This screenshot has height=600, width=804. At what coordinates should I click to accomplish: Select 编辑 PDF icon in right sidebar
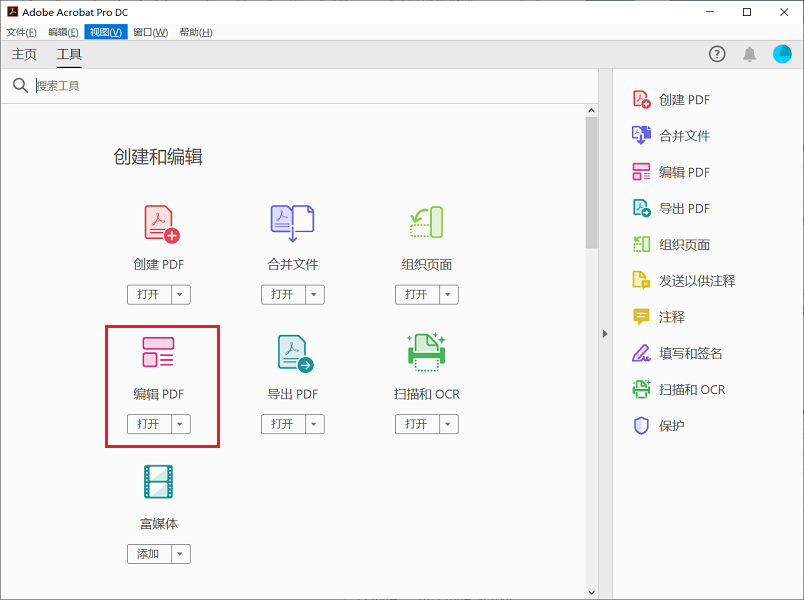[641, 172]
